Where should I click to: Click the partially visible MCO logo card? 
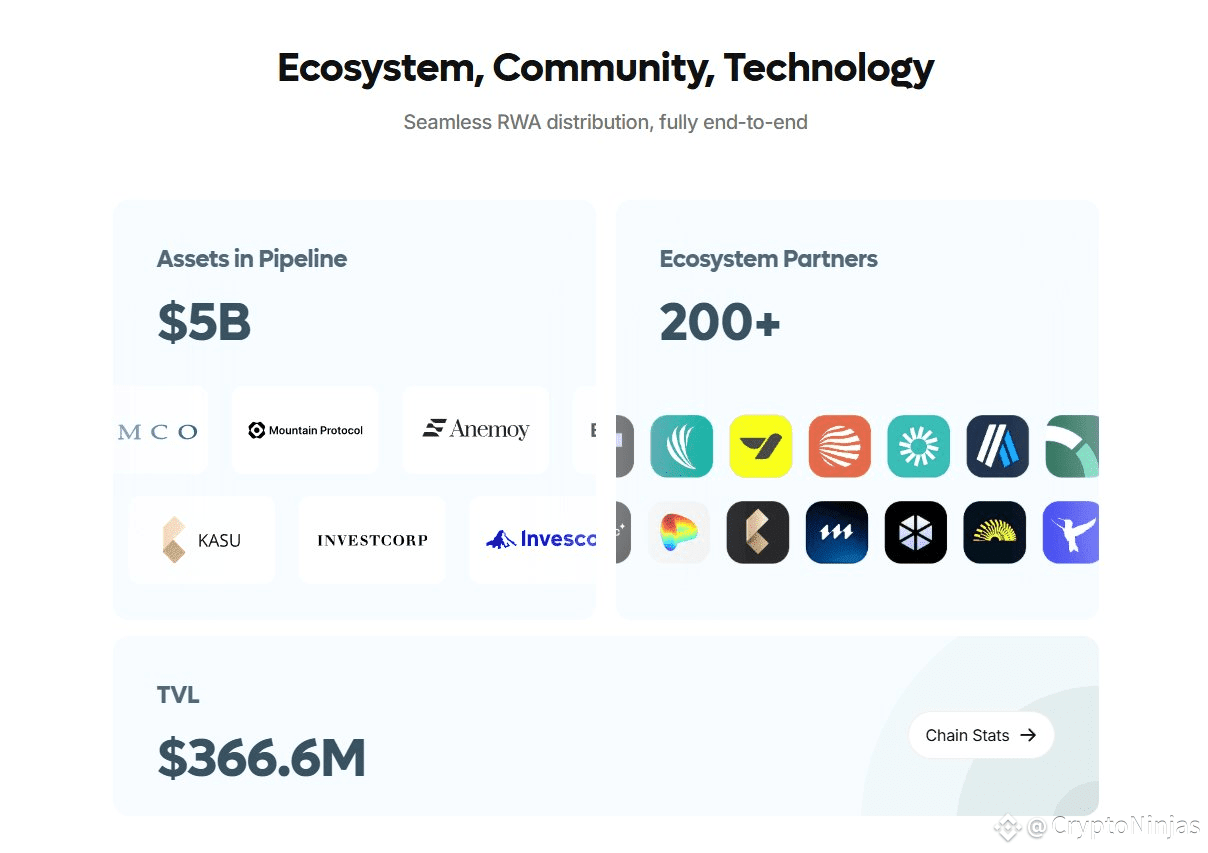[x=161, y=430]
